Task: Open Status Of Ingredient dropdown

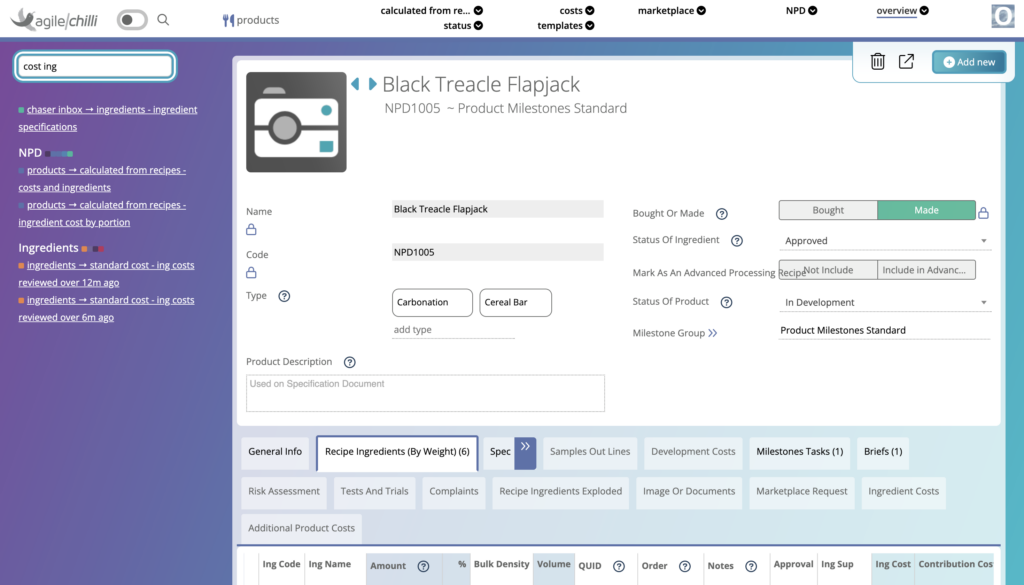Action: (x=883, y=241)
